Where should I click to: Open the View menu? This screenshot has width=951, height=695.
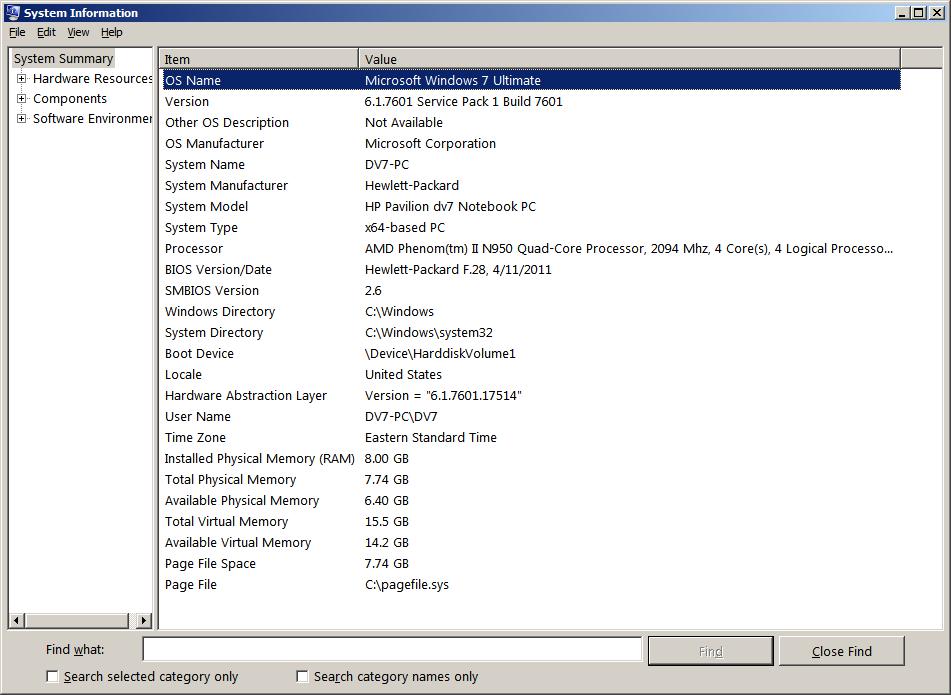[x=78, y=32]
